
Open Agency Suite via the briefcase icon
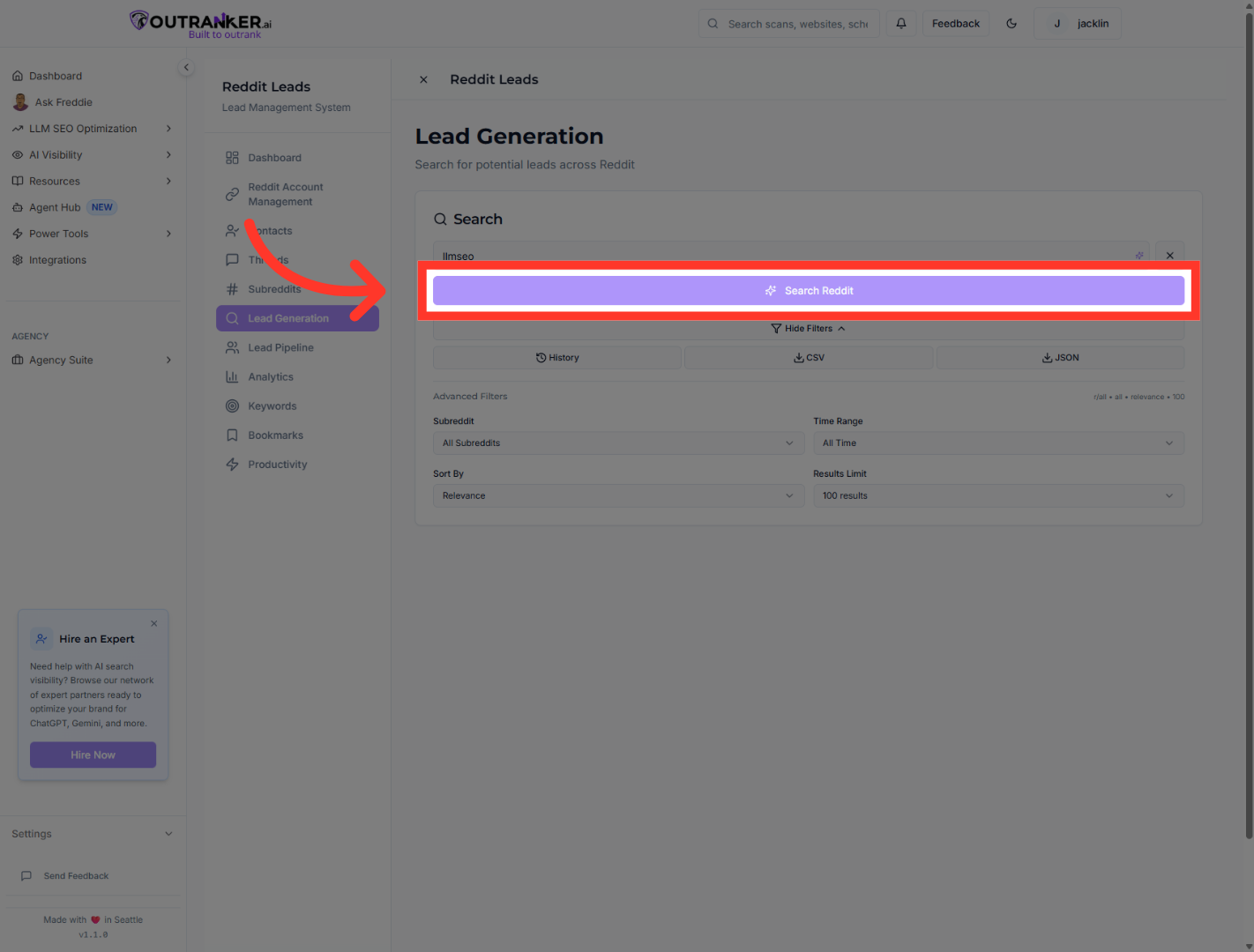[x=19, y=360]
